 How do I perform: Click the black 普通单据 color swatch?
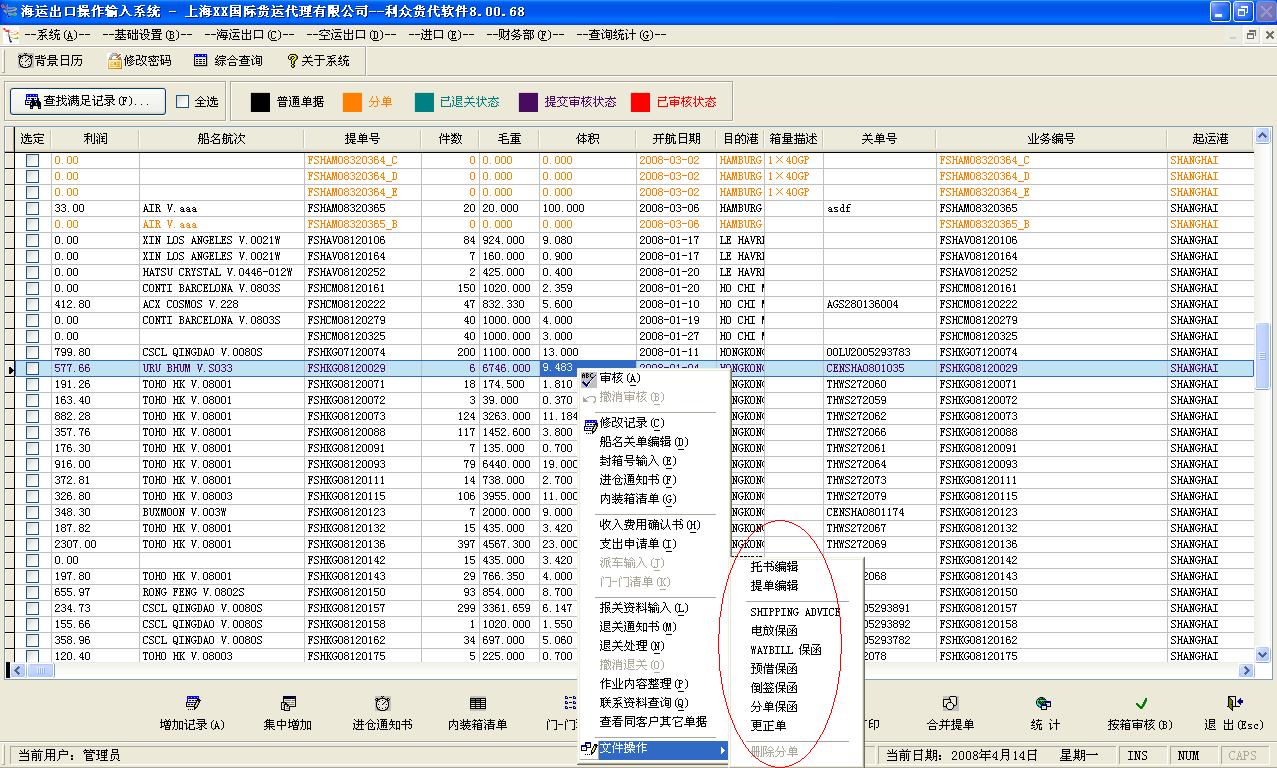click(x=260, y=102)
